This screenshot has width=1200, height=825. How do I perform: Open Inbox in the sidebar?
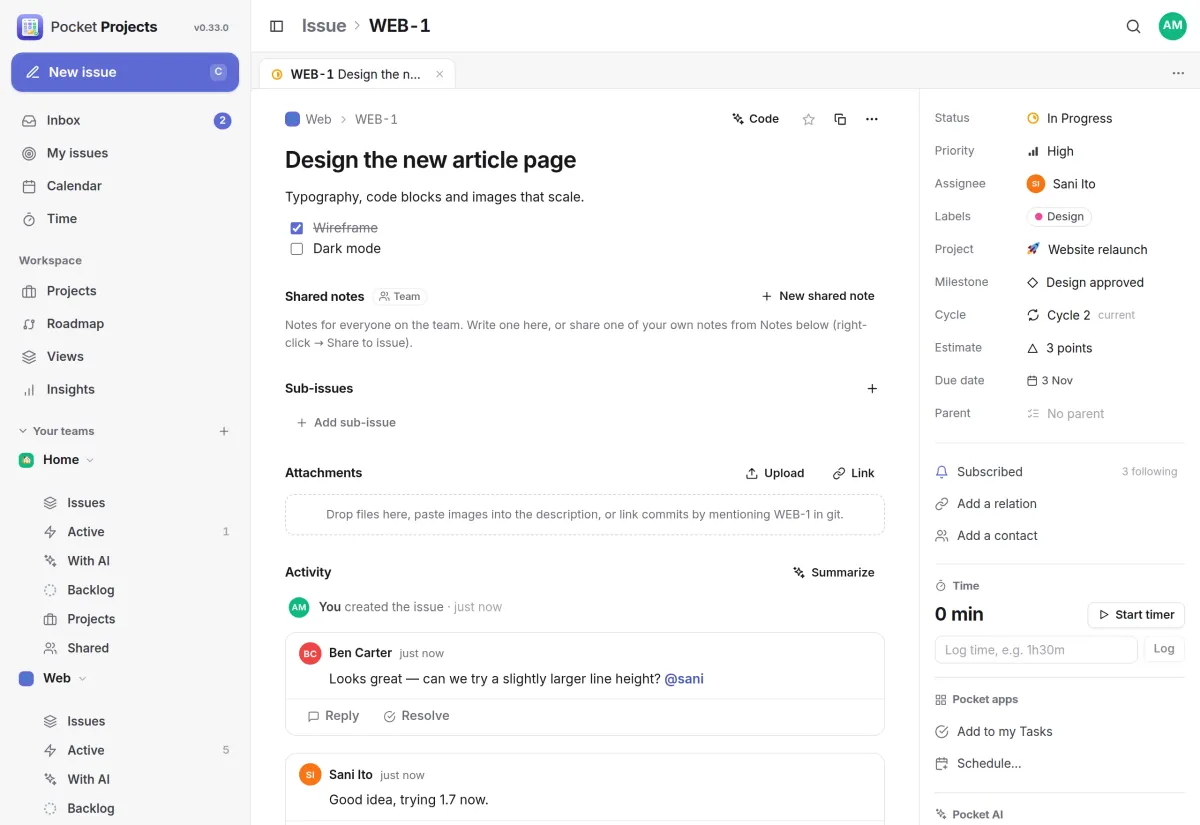[x=125, y=120]
